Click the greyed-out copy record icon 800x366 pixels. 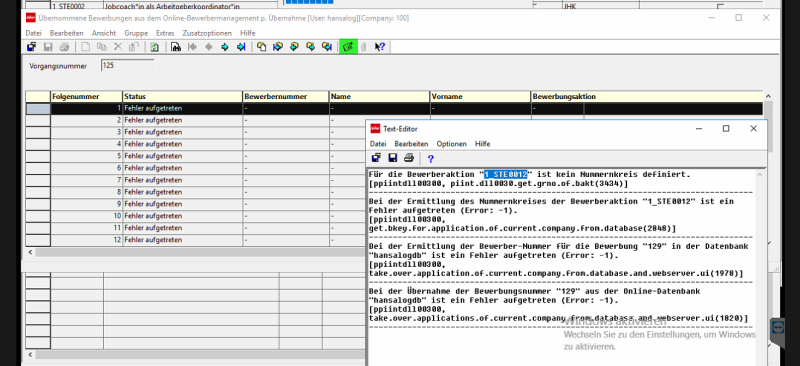click(x=102, y=47)
